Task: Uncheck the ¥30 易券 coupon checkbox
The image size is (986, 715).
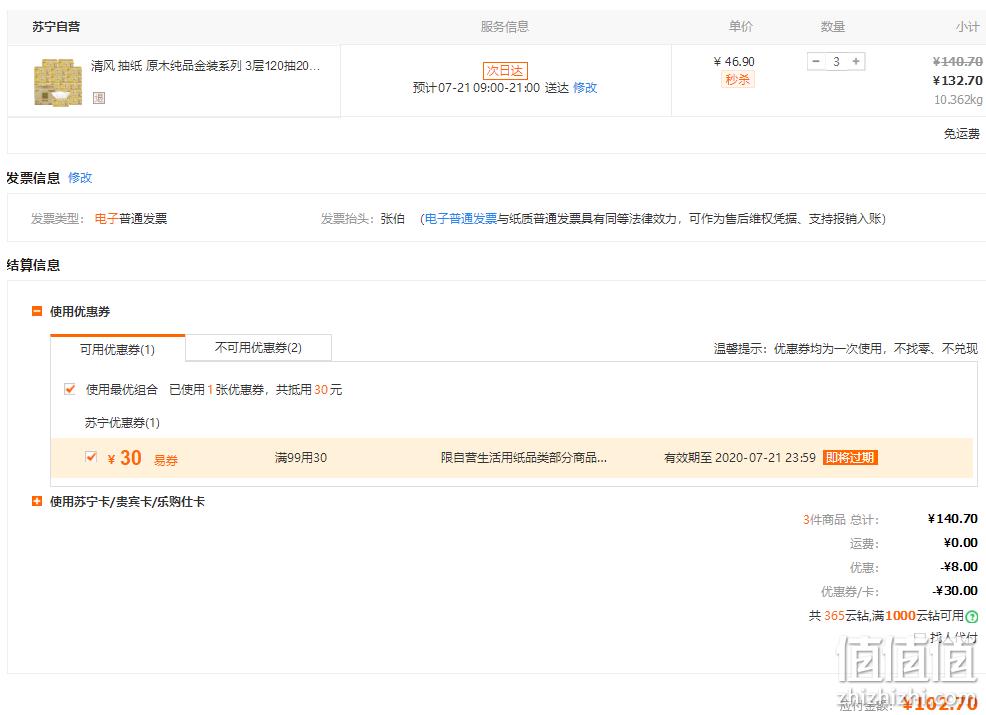Action: 91,457
